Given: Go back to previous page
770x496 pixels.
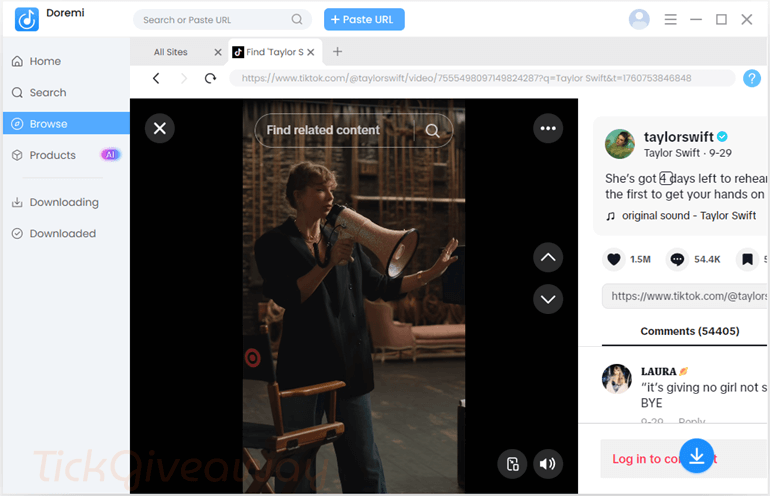Looking at the screenshot, I should 156,78.
